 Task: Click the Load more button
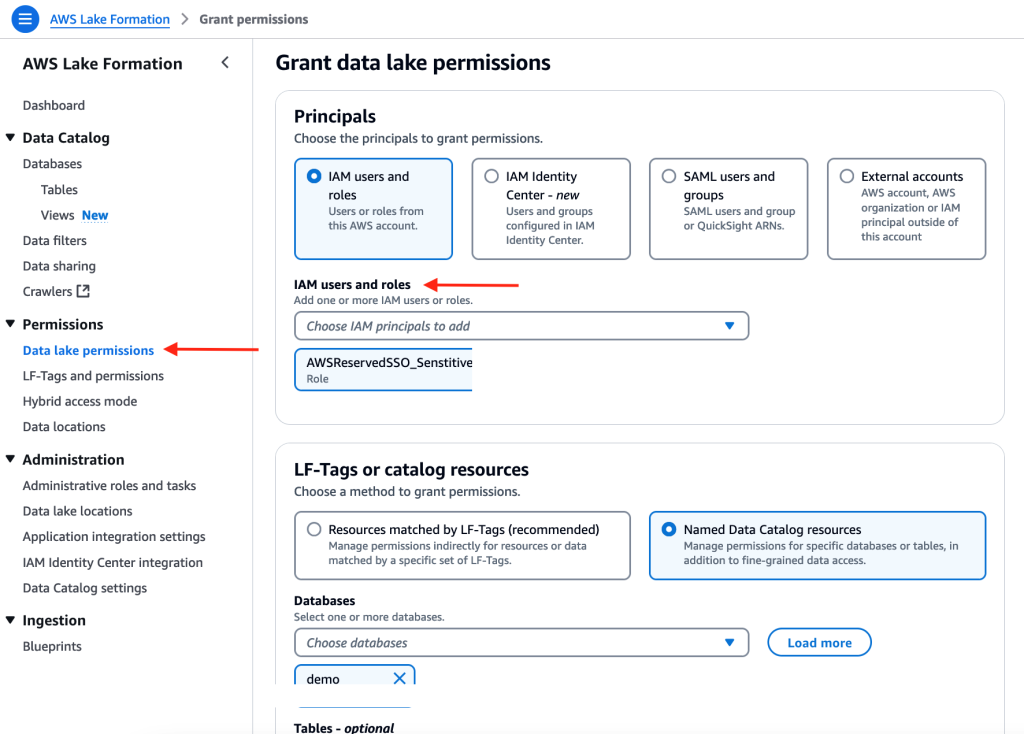[819, 642]
